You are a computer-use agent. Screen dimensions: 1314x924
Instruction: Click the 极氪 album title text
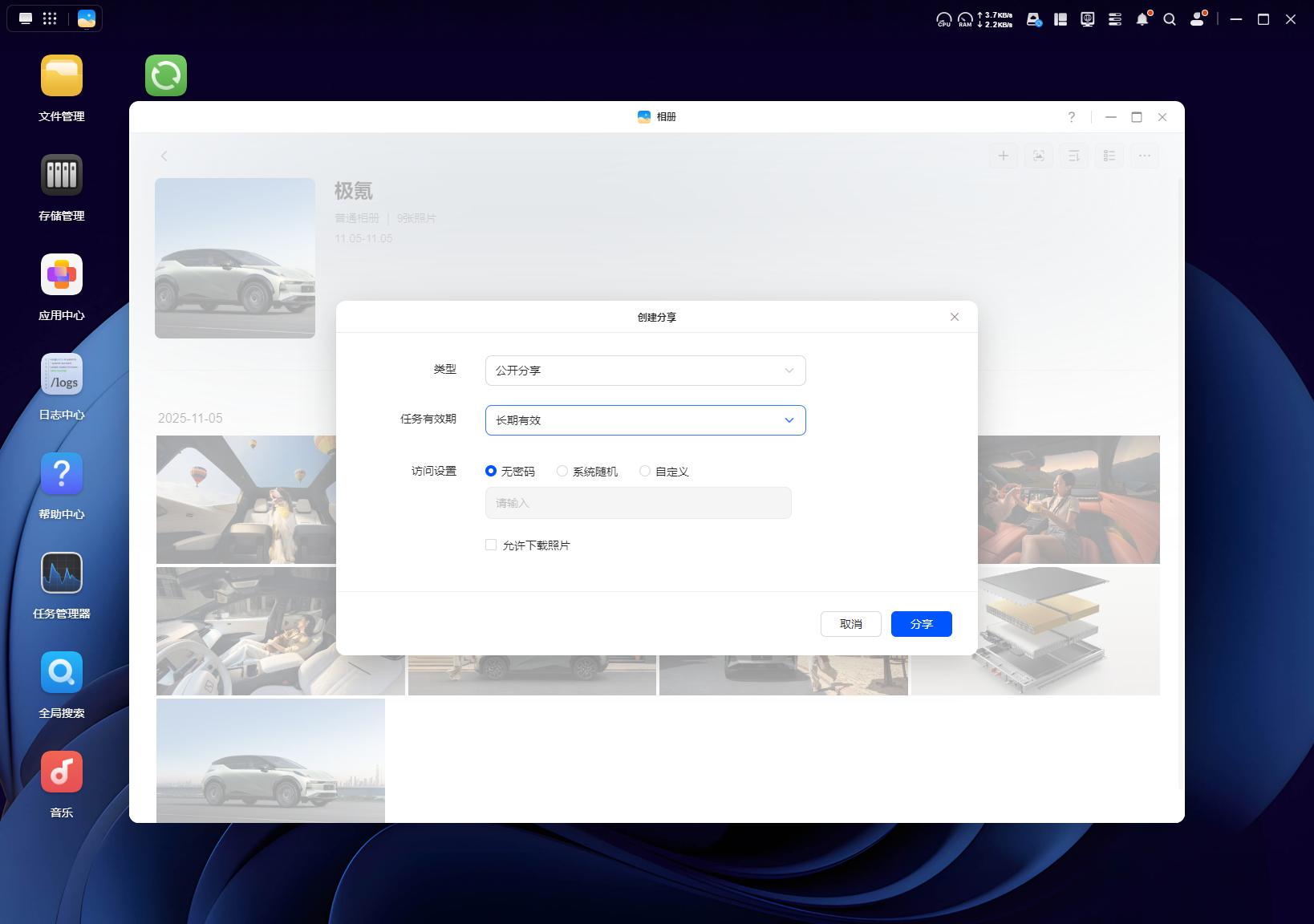(354, 191)
